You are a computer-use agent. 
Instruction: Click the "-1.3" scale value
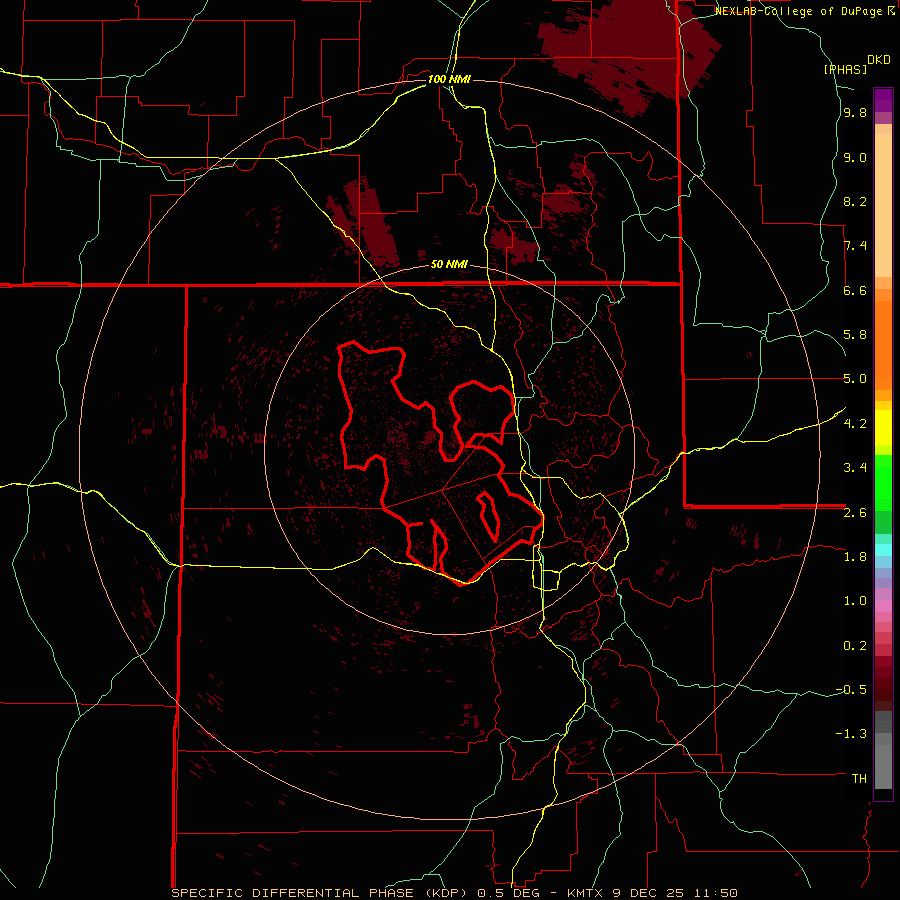pyautogui.click(x=851, y=734)
